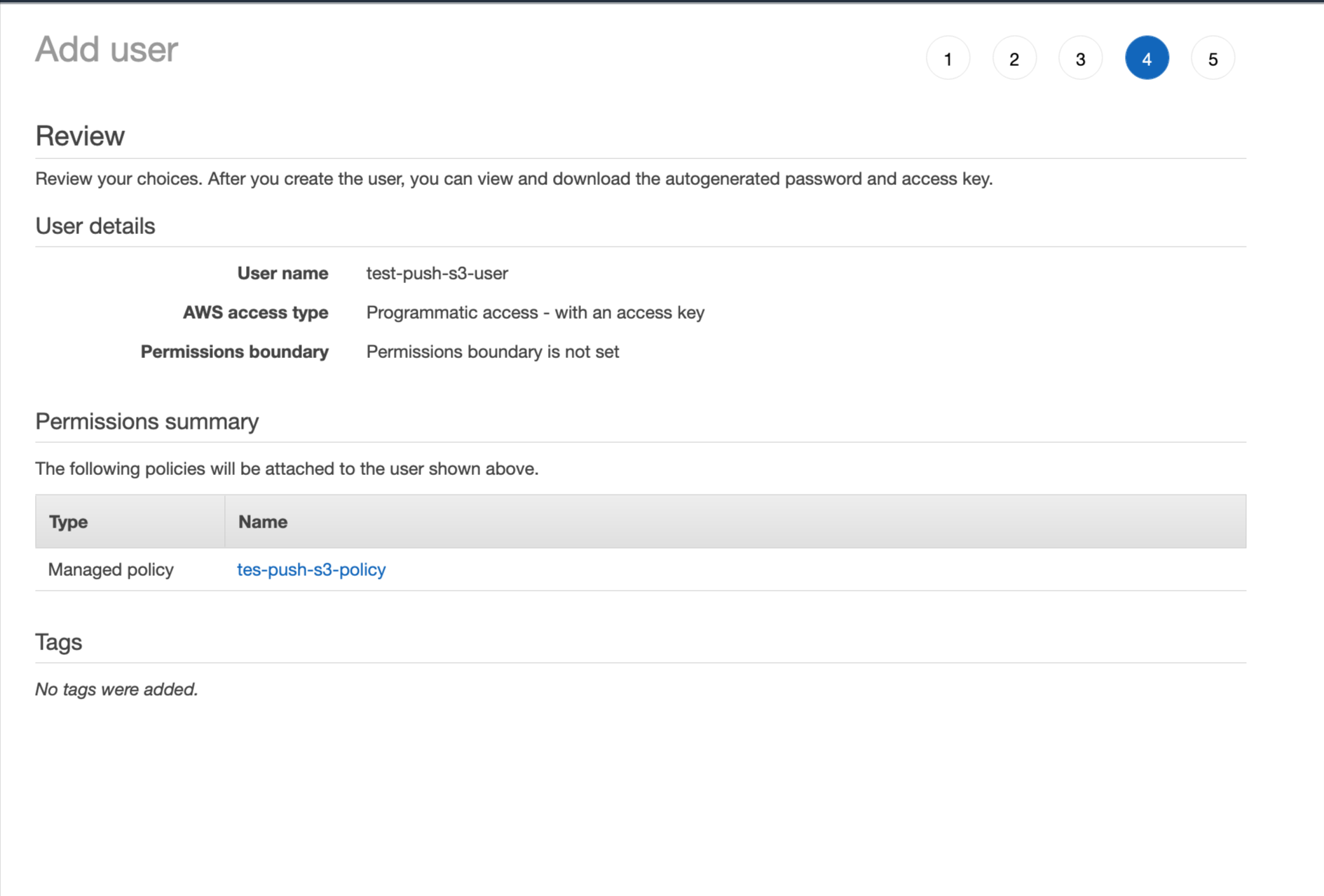Click the Permissions summary heading
1324x896 pixels.
tap(146, 422)
